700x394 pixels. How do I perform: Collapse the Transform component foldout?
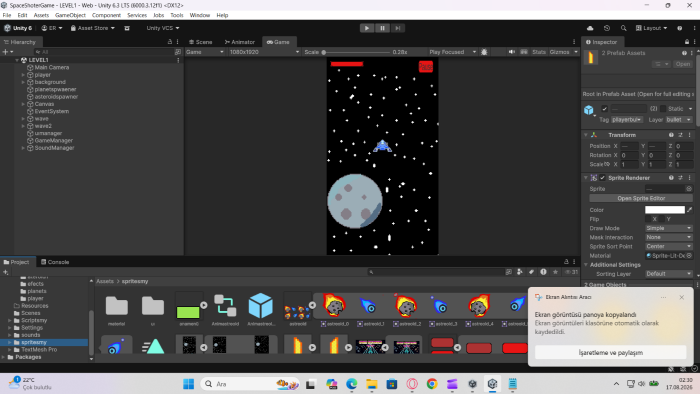(586, 135)
